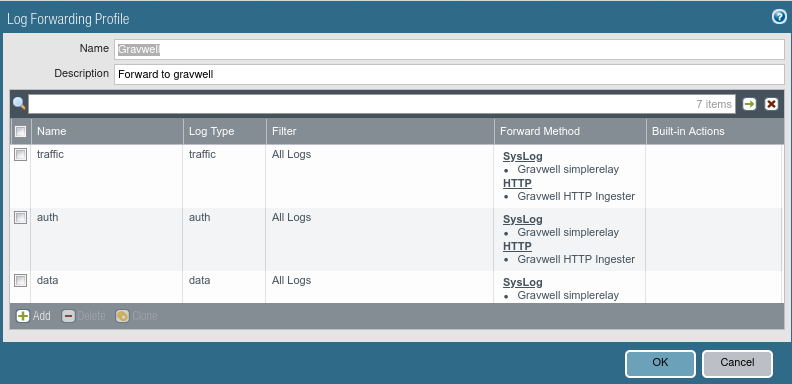Open the traffic entry name
Screen dimensions: 792x384
pyautogui.click(x=51, y=155)
